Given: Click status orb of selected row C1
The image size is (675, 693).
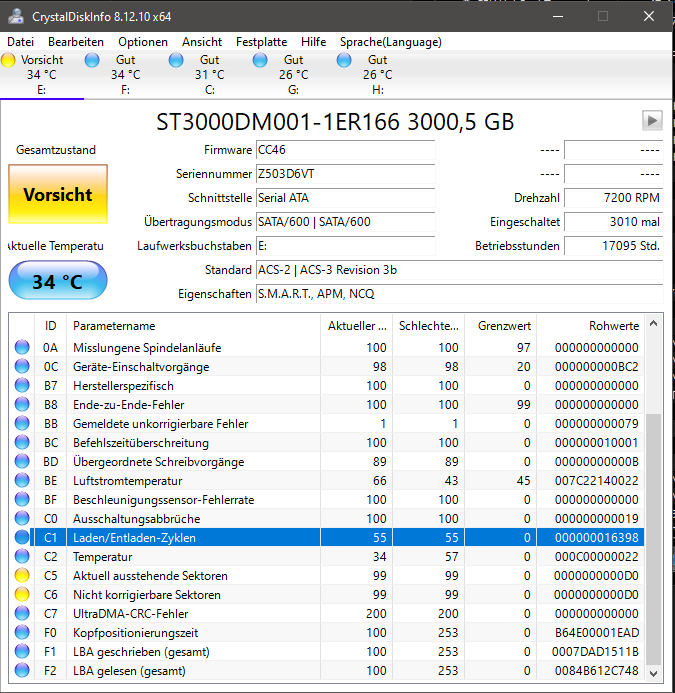Looking at the screenshot, I should pyautogui.click(x=22, y=537).
